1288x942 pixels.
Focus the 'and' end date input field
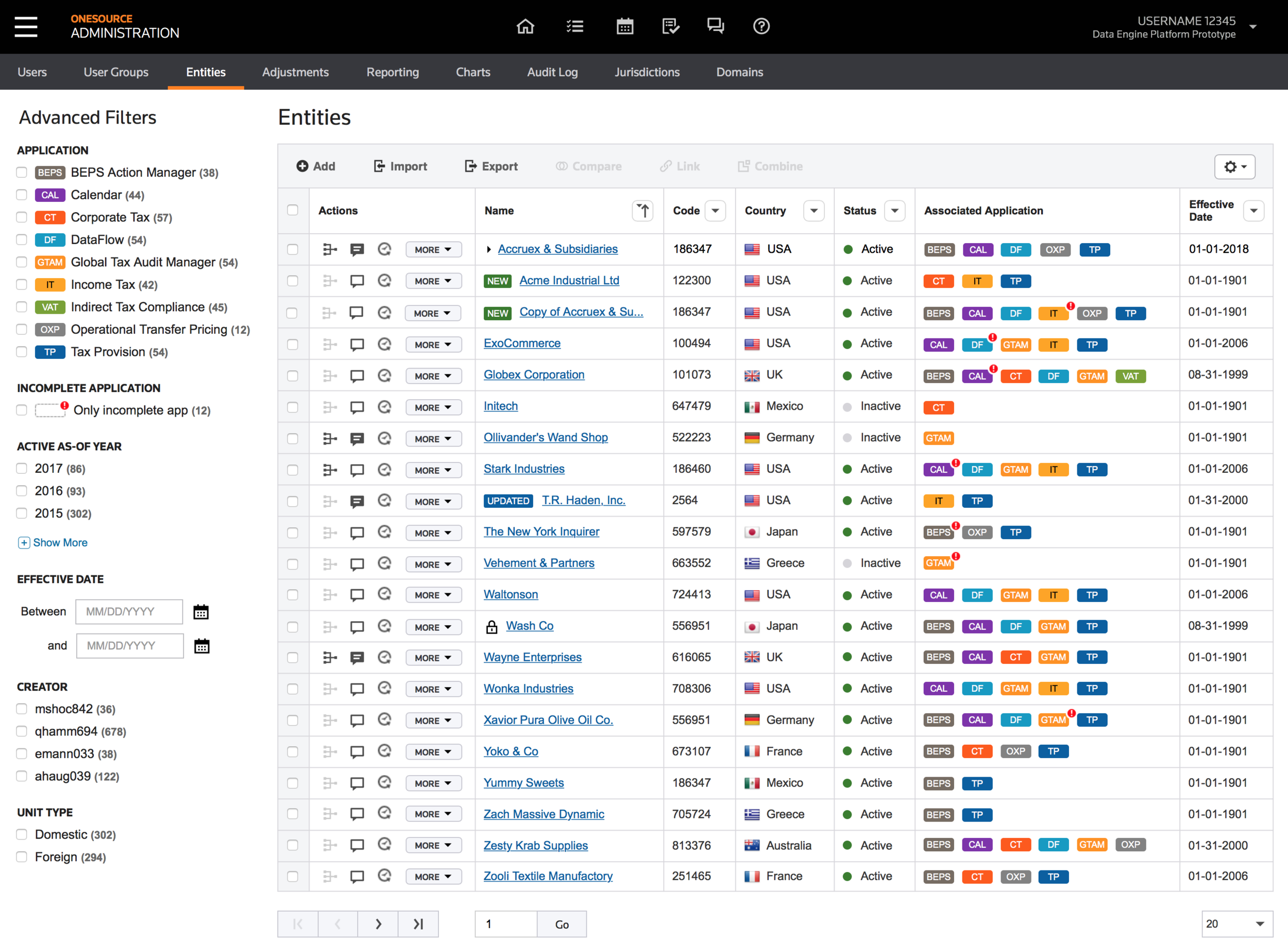click(x=130, y=646)
